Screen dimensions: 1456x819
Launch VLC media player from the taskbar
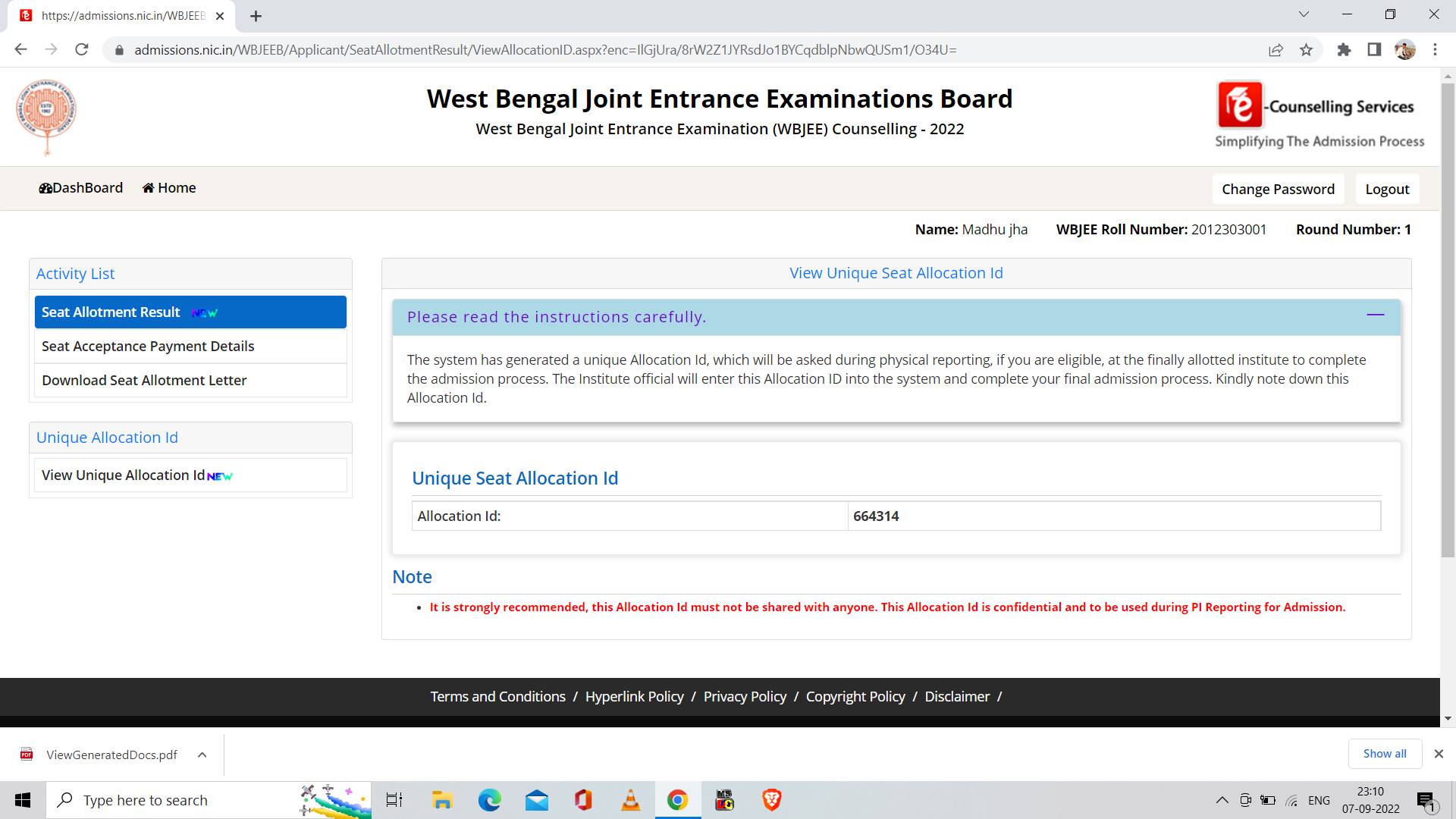(630, 800)
